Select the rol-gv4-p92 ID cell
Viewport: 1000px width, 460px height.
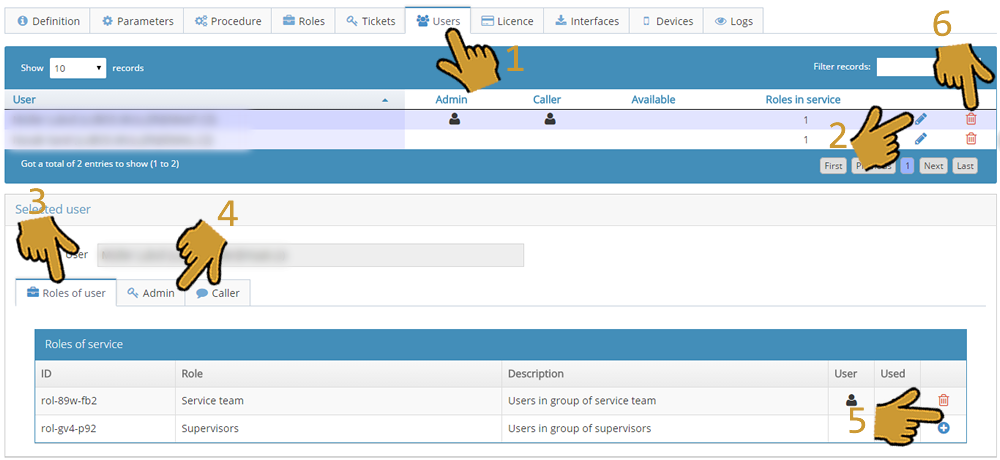coord(105,429)
